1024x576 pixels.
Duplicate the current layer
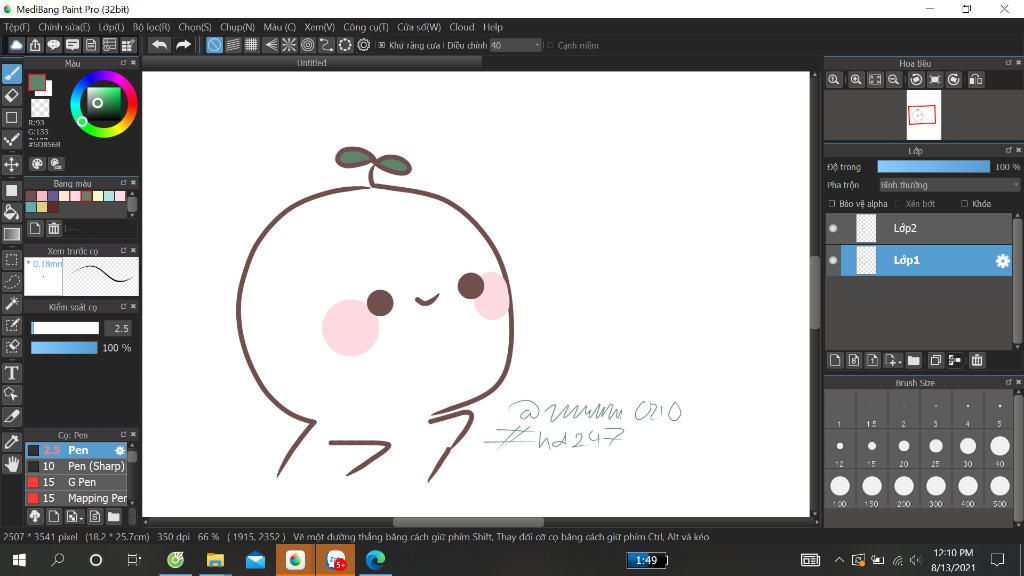pyautogui.click(x=935, y=360)
